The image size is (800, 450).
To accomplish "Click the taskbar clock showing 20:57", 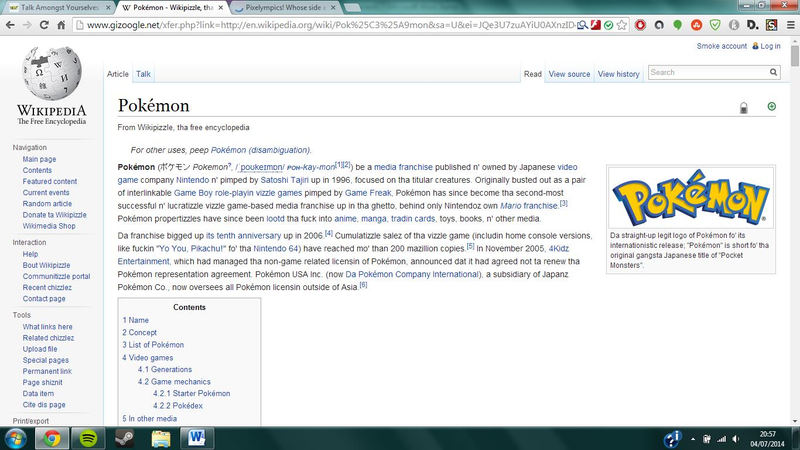I will pos(767,434).
